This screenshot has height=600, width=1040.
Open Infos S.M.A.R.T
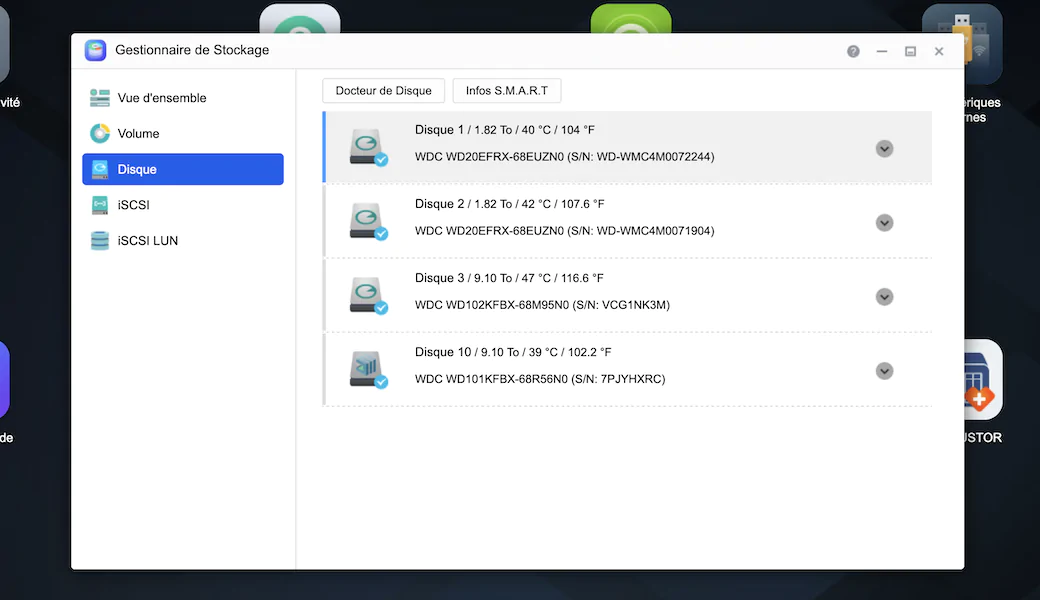507,91
